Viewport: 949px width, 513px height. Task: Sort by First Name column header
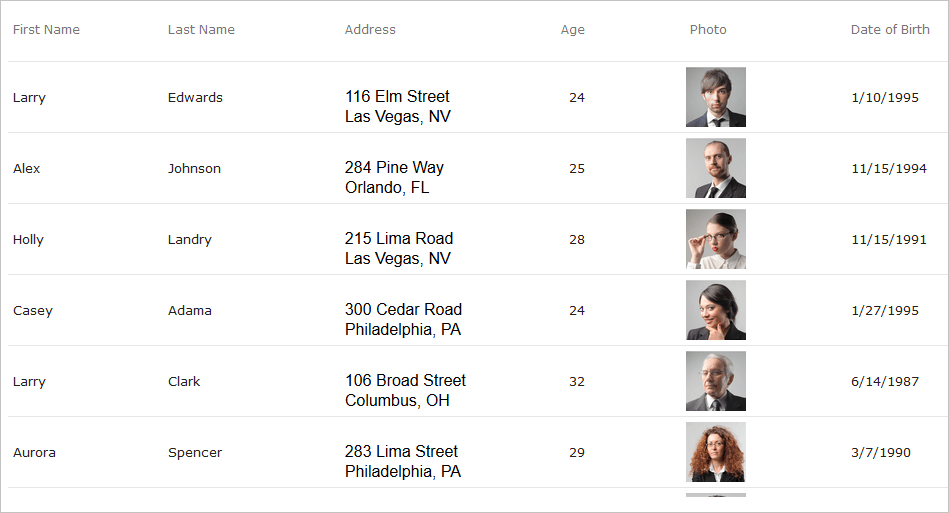coord(46,30)
